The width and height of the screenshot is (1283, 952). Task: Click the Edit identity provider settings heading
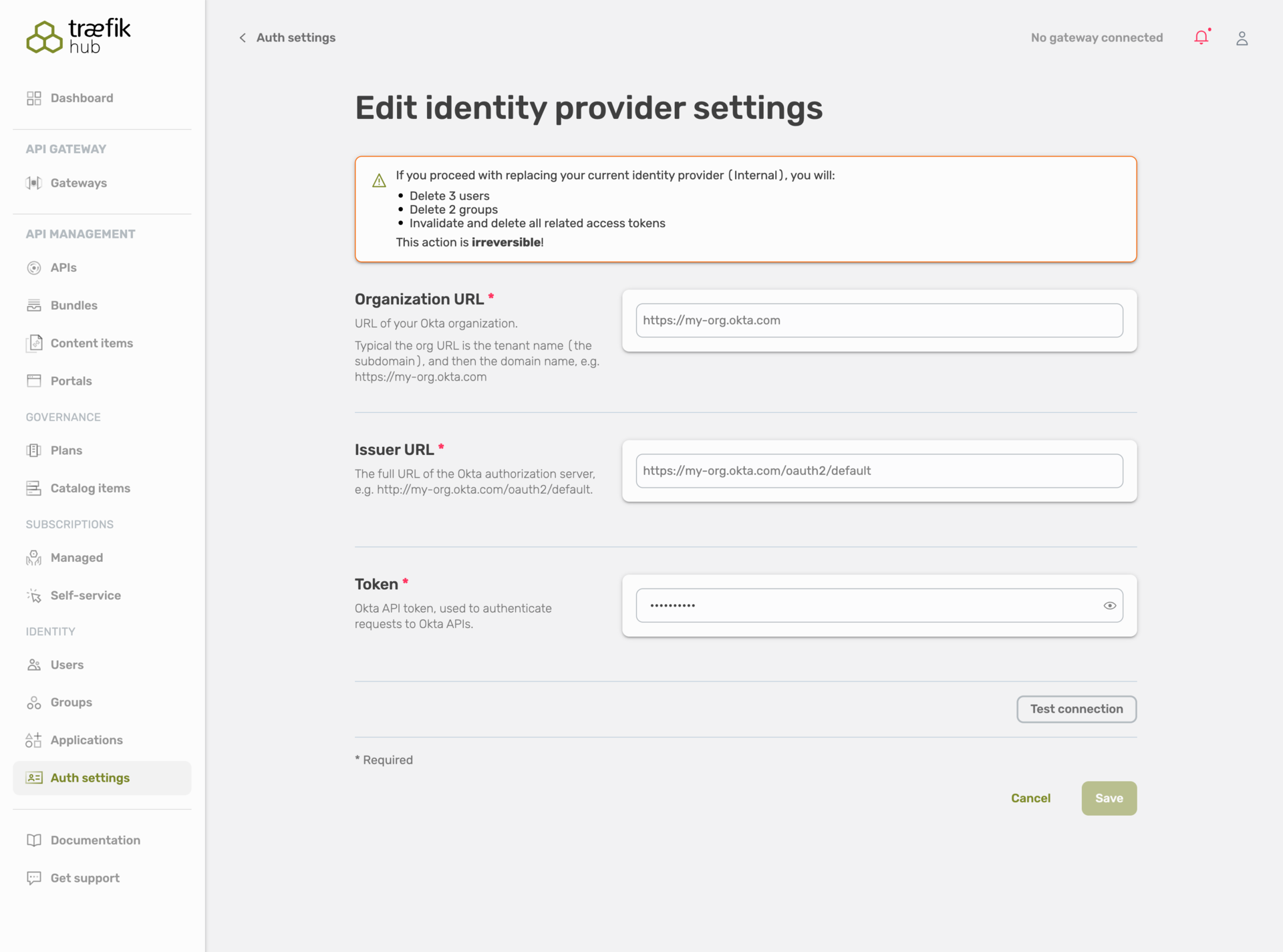(x=589, y=108)
